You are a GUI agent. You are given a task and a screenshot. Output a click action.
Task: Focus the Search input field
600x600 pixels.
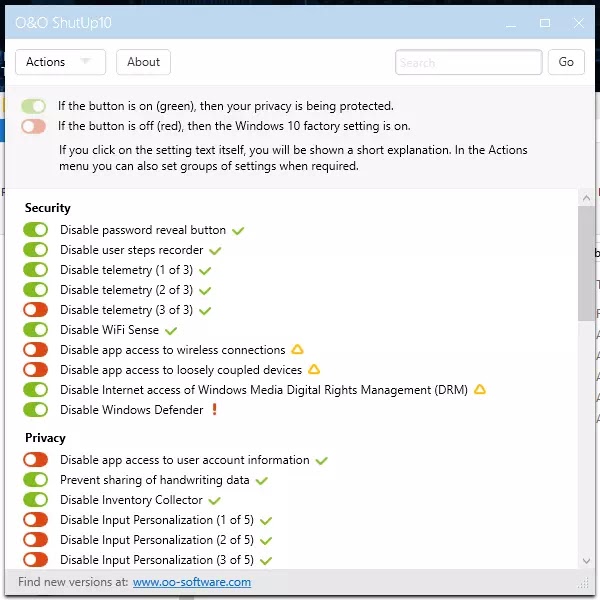click(x=468, y=62)
